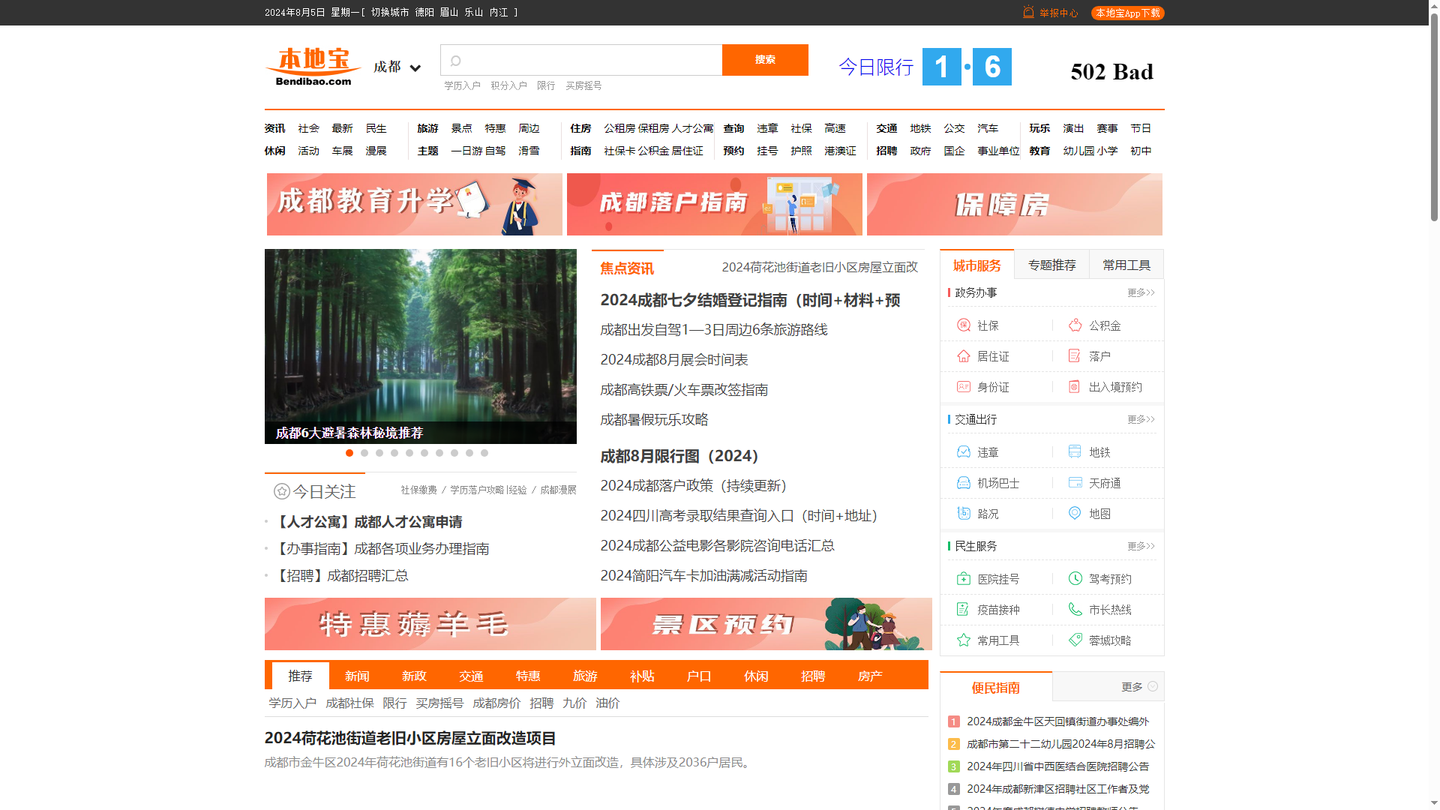Click the Bendibao logo
Screen dimensions: 1440x810
coord(312,66)
